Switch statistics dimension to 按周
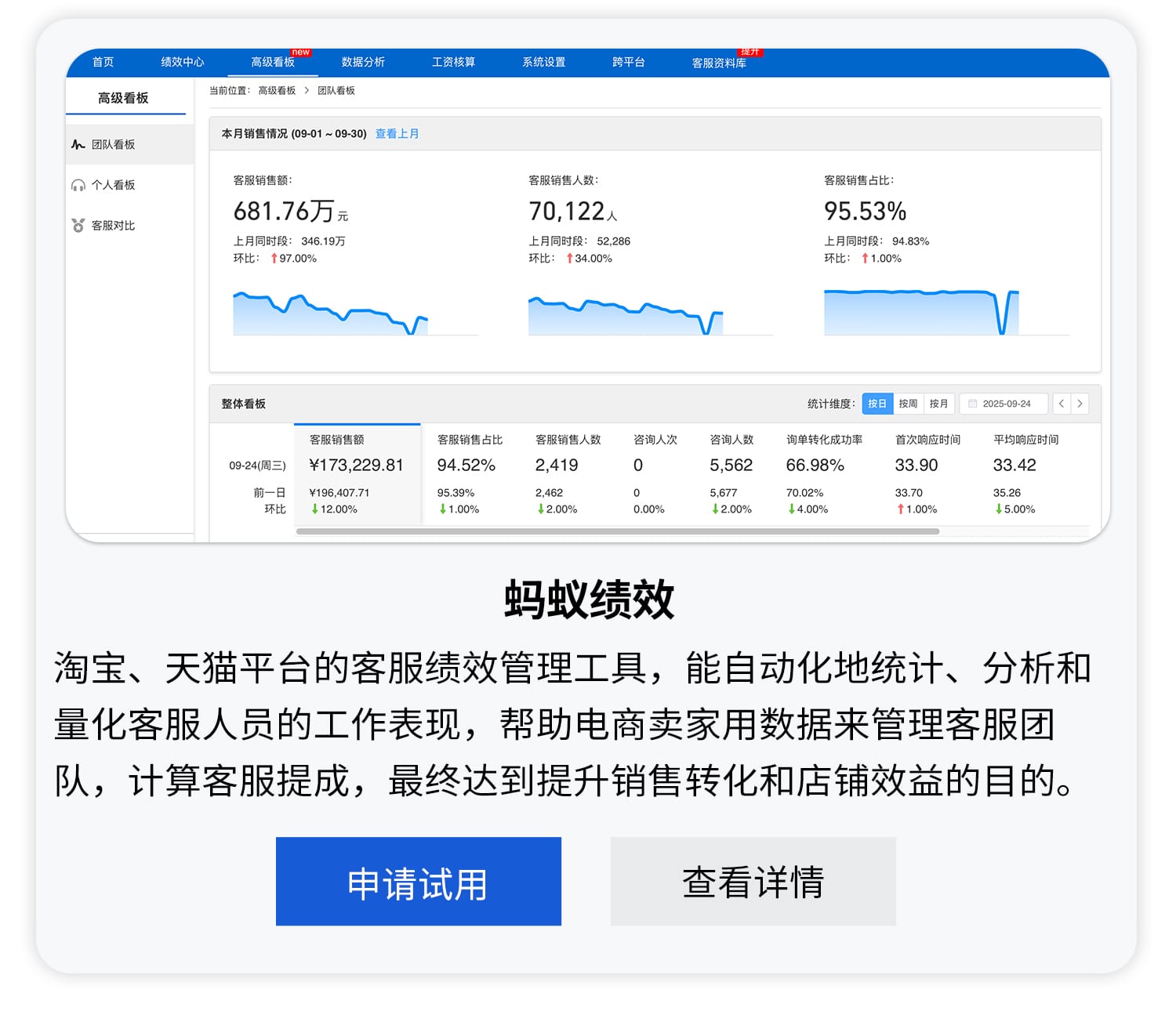 [x=908, y=404]
